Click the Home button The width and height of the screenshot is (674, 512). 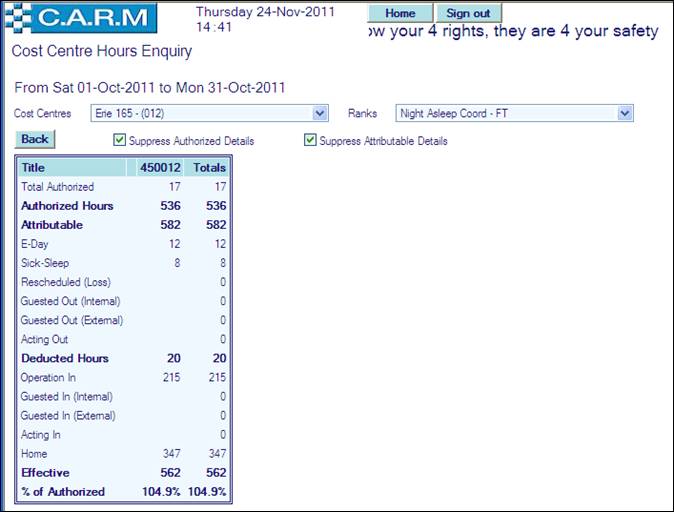pyautogui.click(x=400, y=13)
